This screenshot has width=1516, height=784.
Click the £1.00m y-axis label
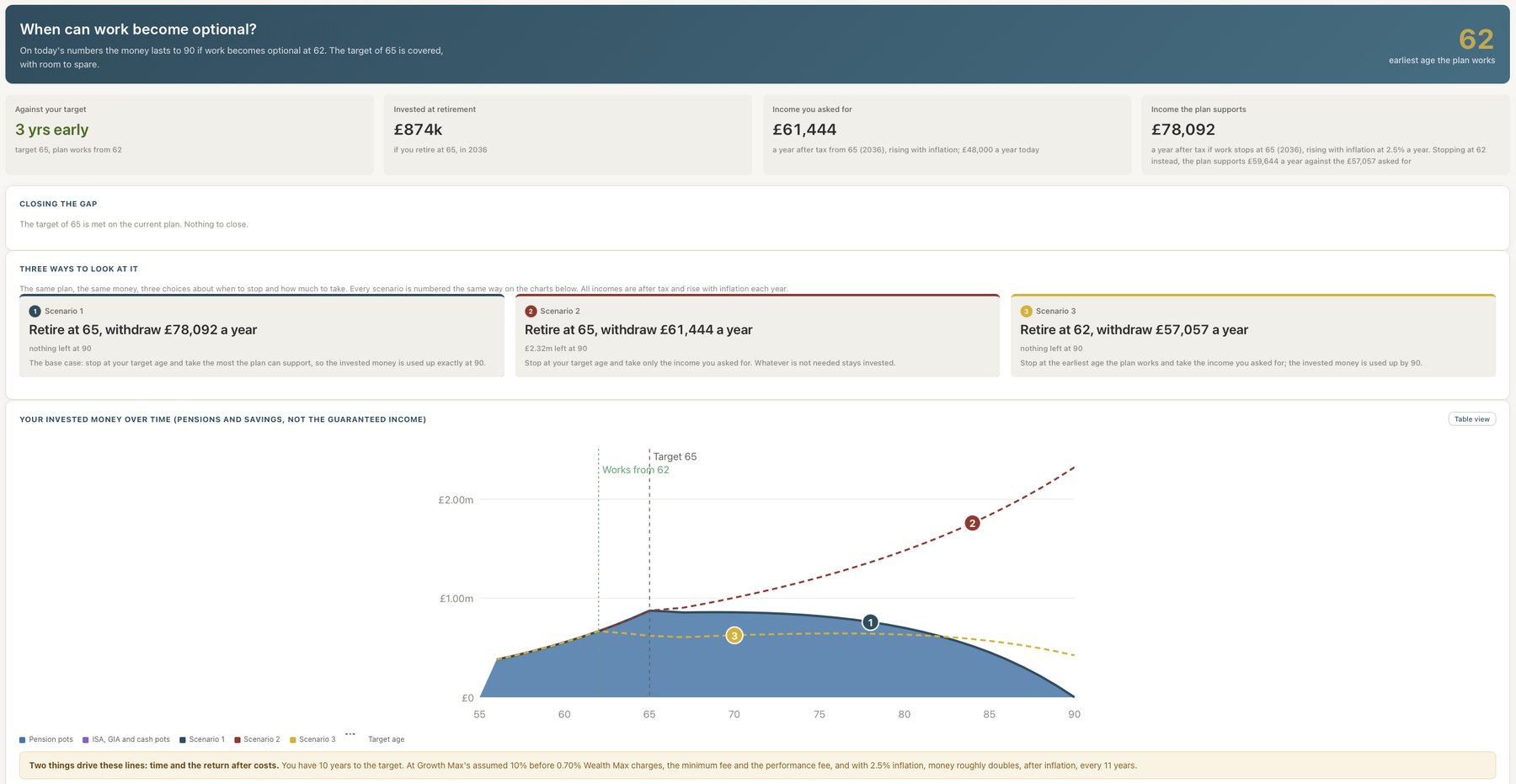point(456,599)
